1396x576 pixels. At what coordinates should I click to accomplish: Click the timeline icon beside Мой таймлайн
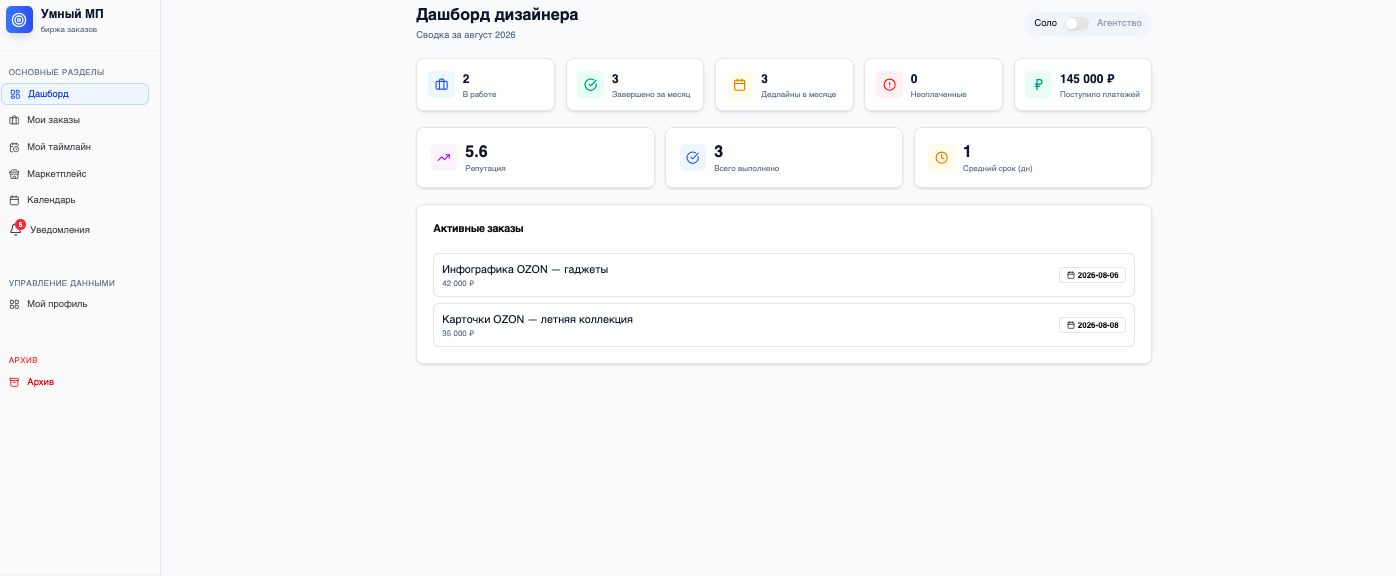14,147
